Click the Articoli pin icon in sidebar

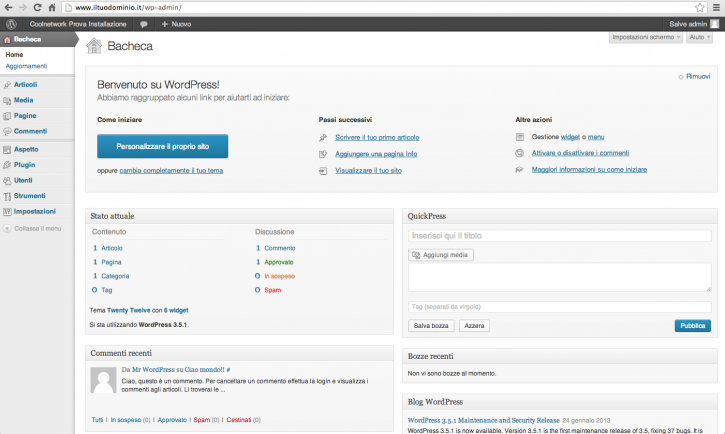7,85
